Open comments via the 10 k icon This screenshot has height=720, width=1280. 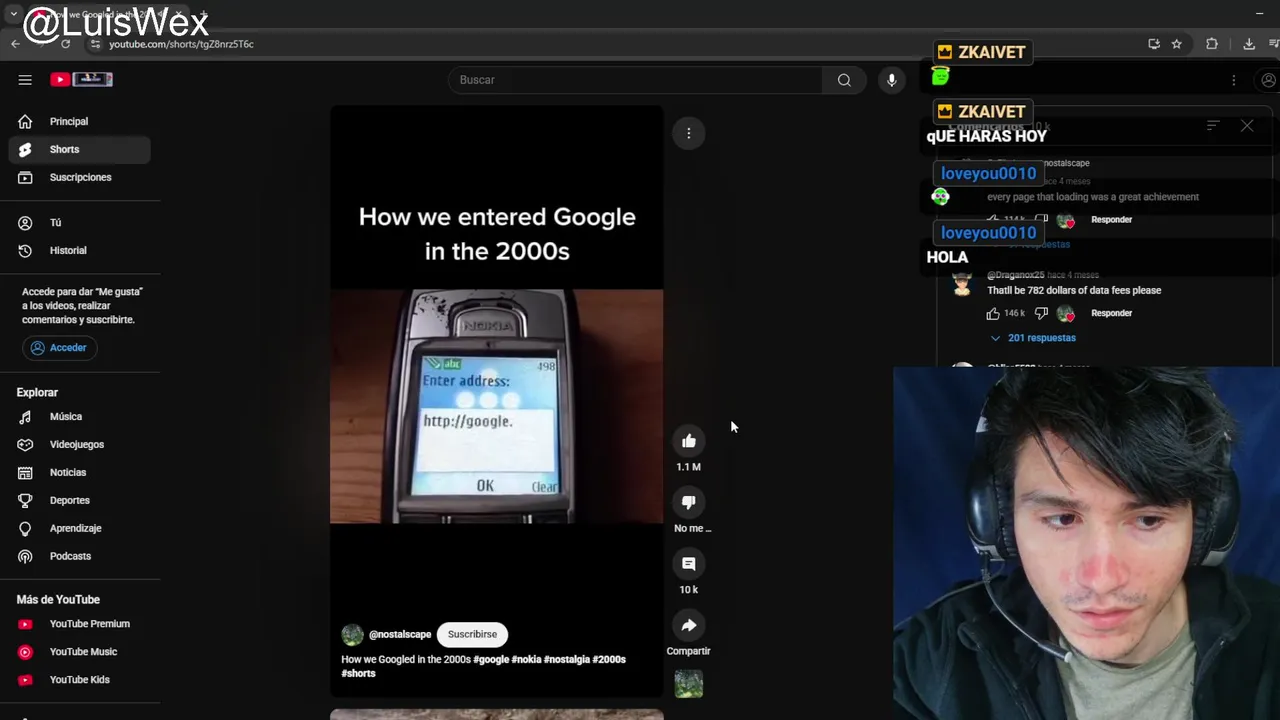(688, 564)
